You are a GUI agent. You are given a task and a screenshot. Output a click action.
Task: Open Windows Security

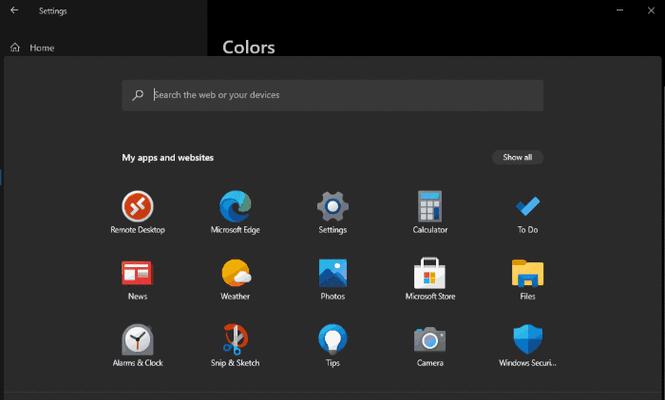click(528, 346)
